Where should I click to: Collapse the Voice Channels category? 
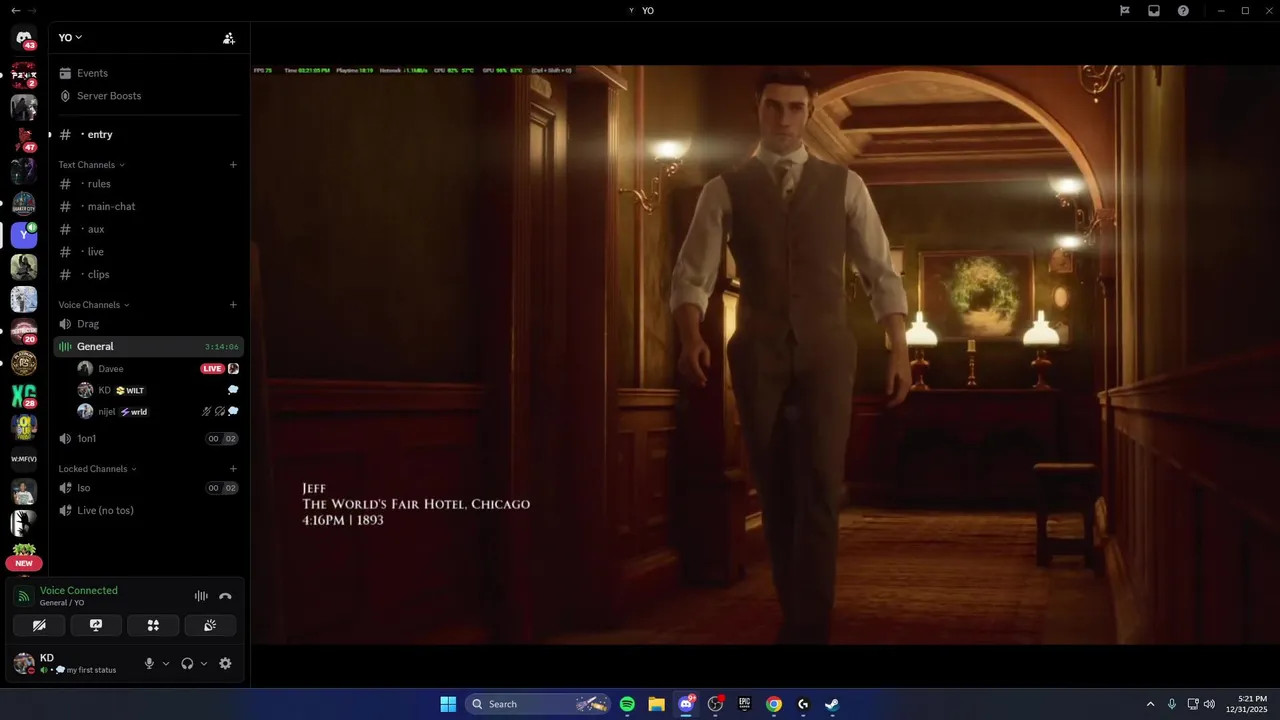(93, 305)
